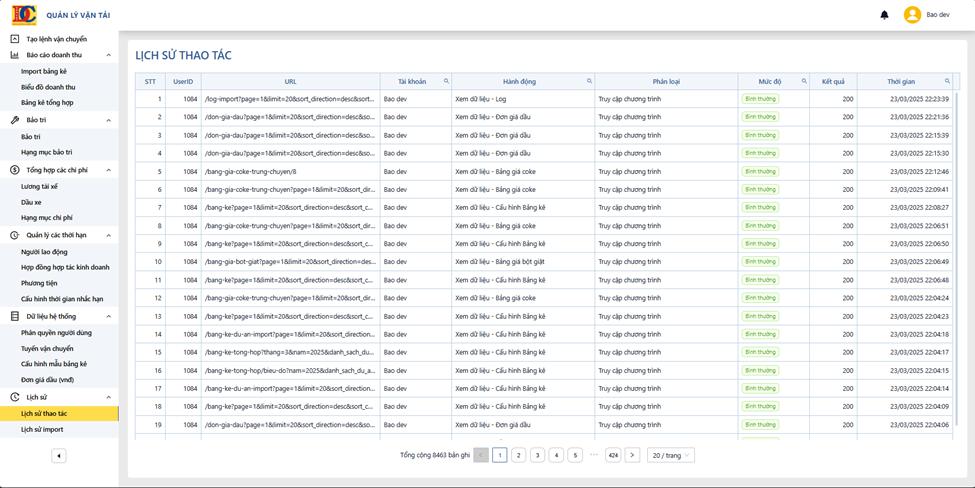Click the table vertical scrollbar

(x=956, y=261)
